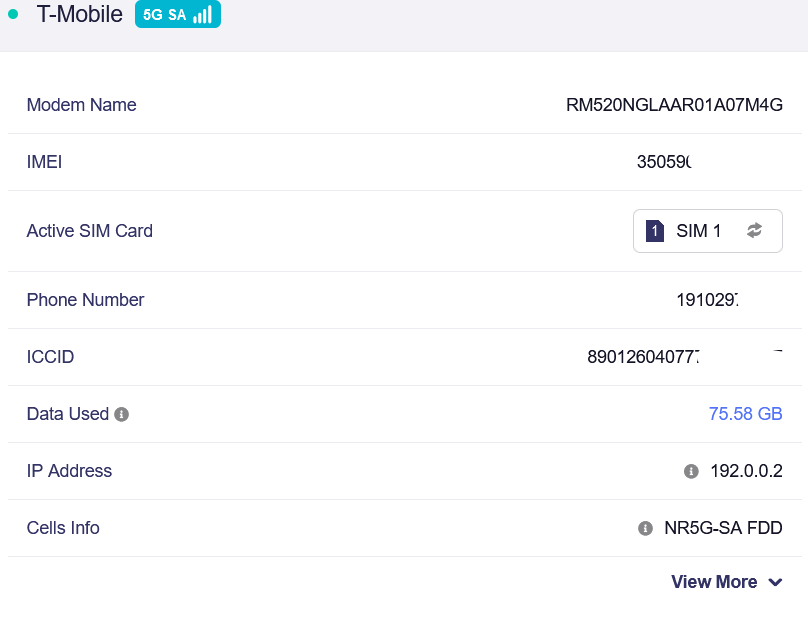Viewport: 808px width, 617px height.
Task: Click the View More text
Action: (x=714, y=582)
